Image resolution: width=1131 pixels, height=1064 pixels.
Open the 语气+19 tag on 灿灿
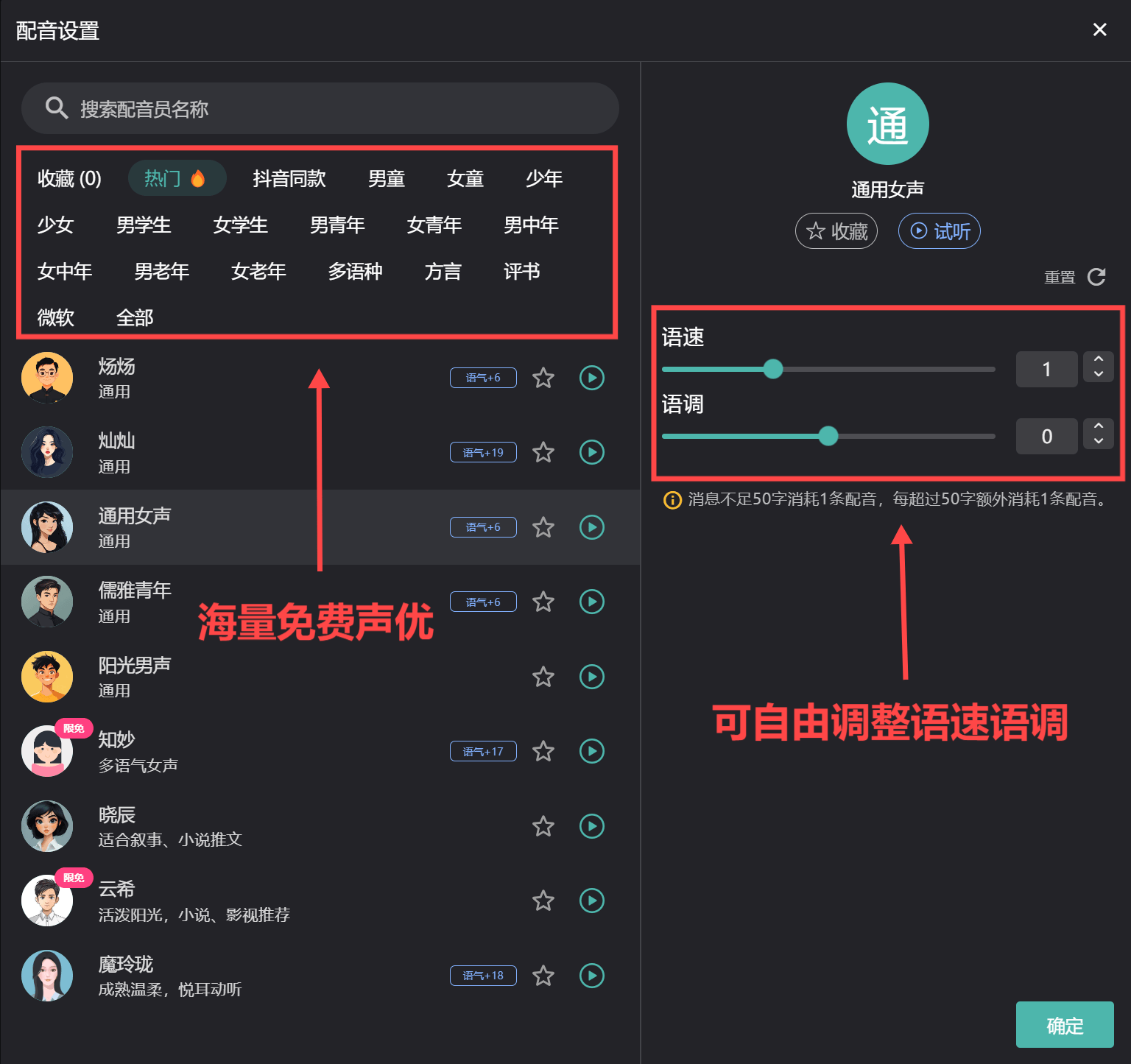[x=483, y=452]
